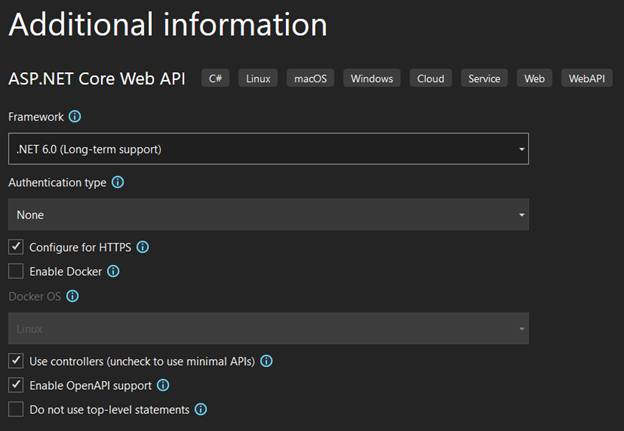Click the Enable Docker info icon
Viewport: 624px width, 431px height.
click(x=113, y=271)
